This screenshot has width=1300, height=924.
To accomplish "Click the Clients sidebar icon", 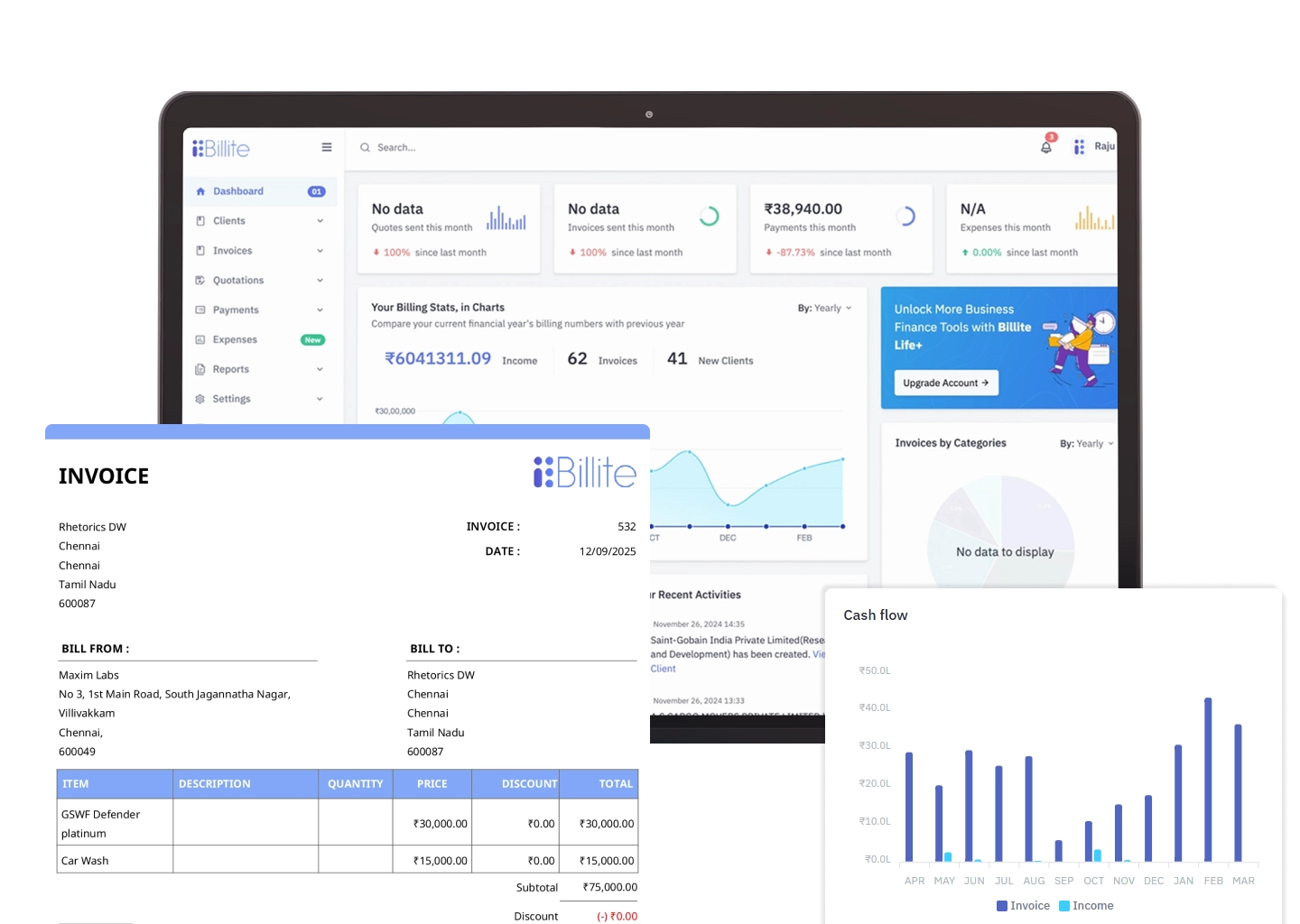I will coord(200,221).
